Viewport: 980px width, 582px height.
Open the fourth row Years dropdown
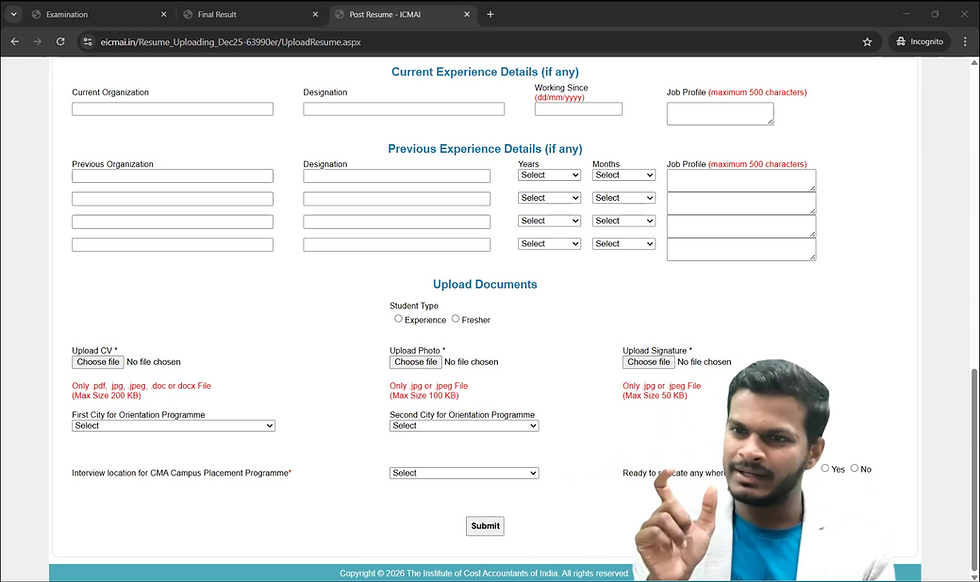click(x=549, y=244)
